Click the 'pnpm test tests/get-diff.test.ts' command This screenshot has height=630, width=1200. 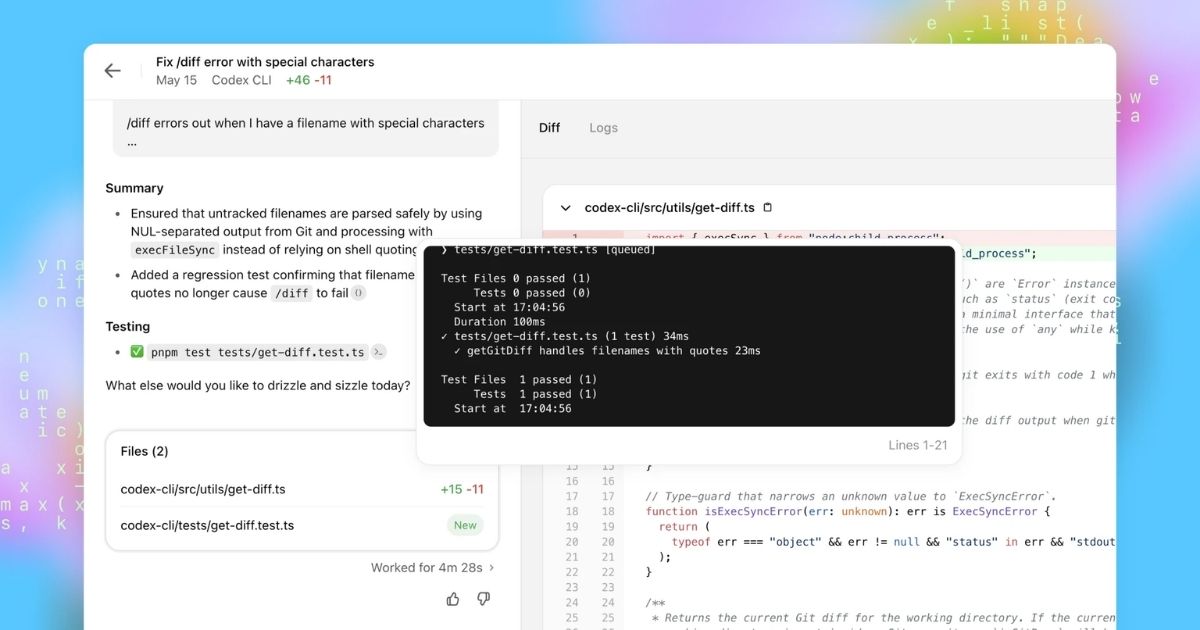coord(257,352)
